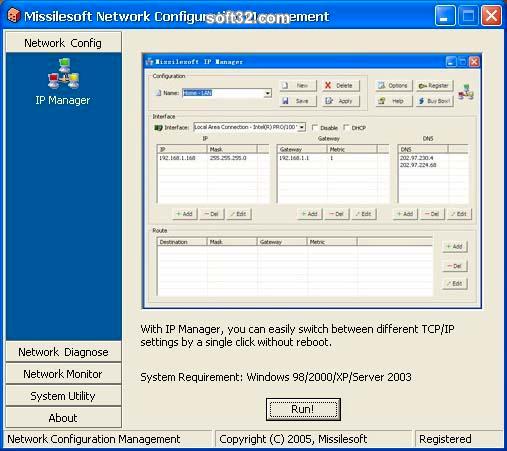Click Del under the IP list

coord(212,214)
